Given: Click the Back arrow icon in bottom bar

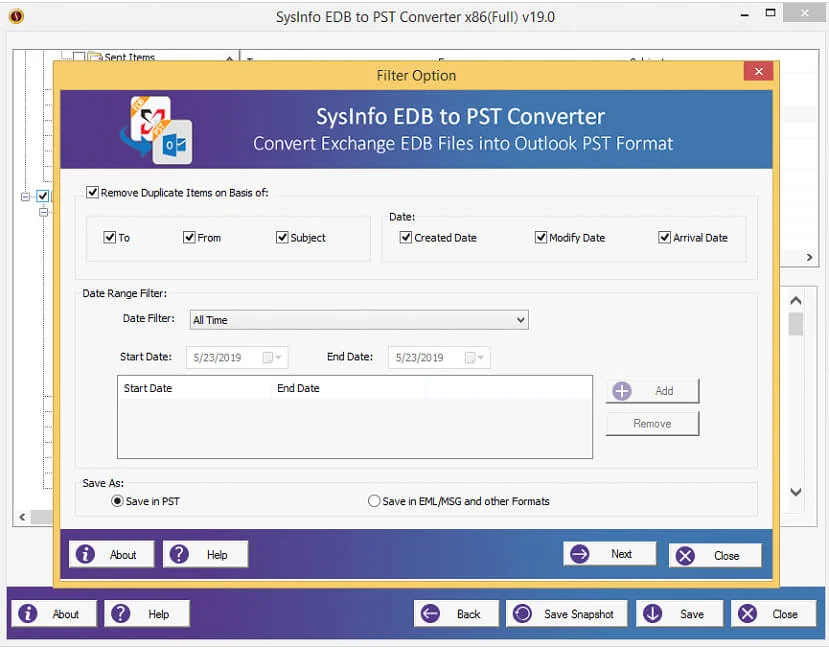Looking at the screenshot, I should click(430, 614).
